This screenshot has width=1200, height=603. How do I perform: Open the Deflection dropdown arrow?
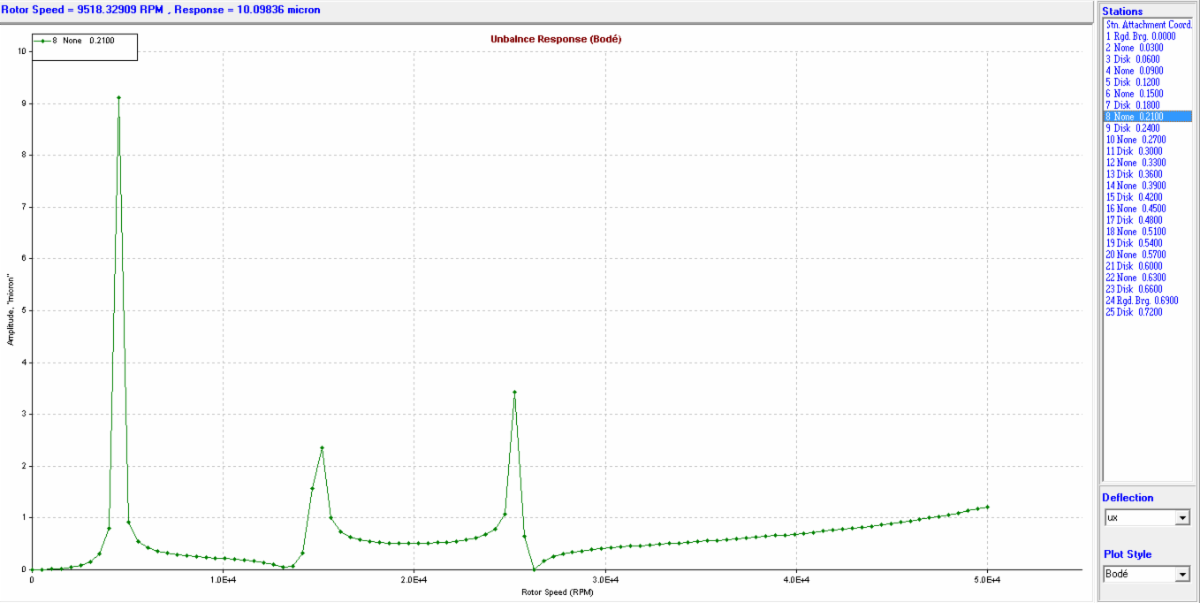[1182, 518]
